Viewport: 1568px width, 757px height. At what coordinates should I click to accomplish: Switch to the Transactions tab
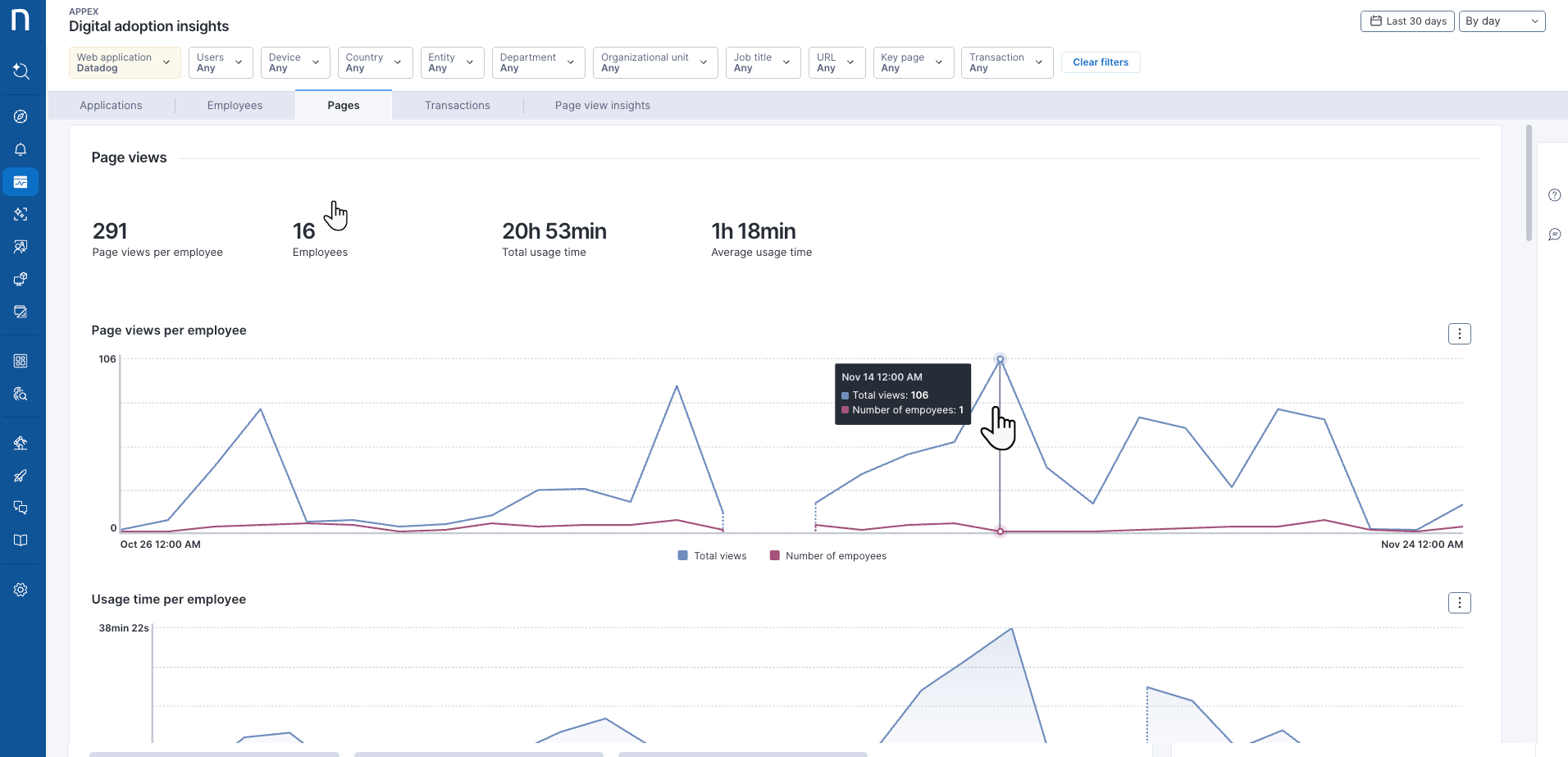tap(457, 106)
